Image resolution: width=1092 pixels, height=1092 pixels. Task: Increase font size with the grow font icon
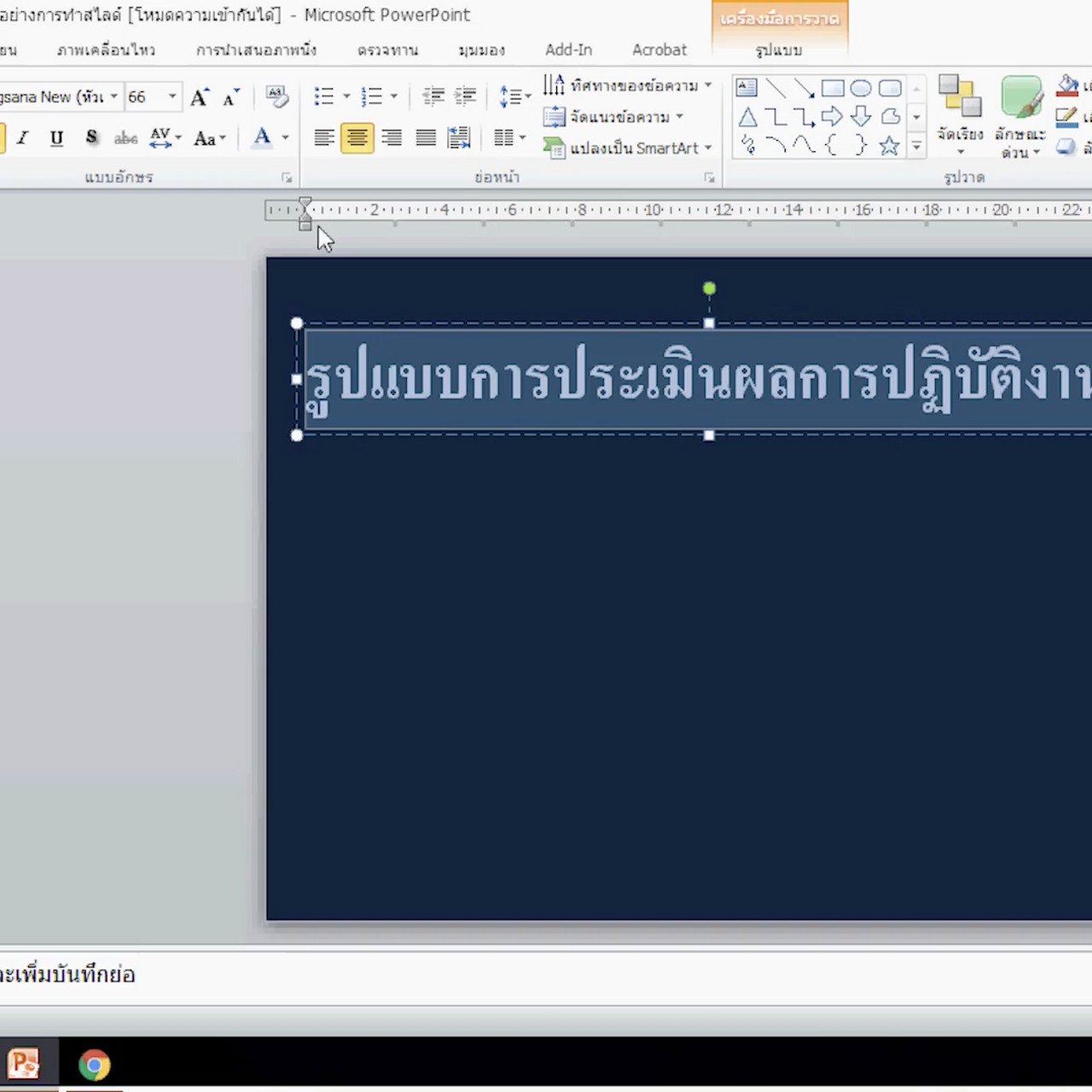click(x=200, y=97)
